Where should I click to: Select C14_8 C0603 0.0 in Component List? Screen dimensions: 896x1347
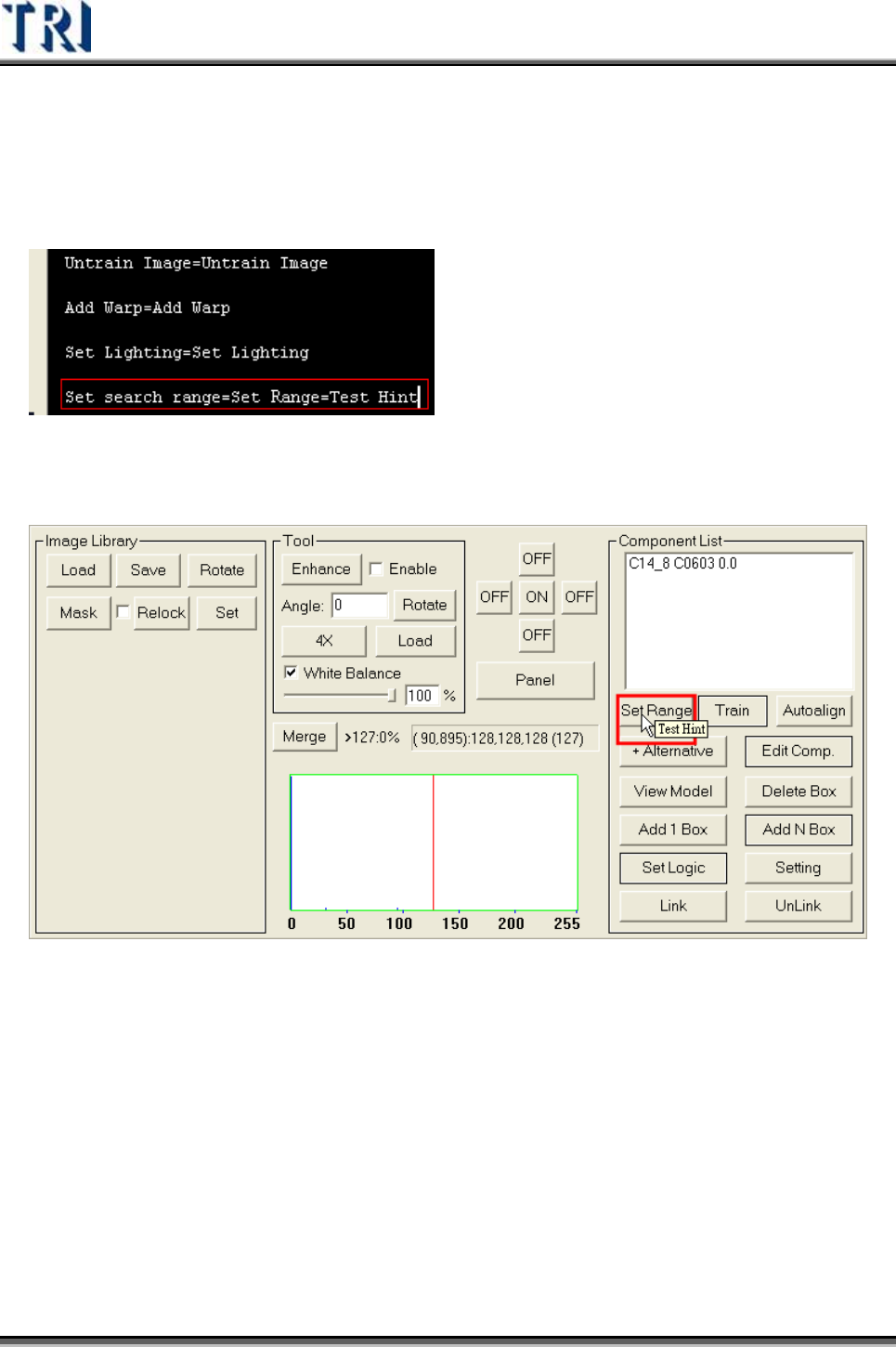[682, 563]
